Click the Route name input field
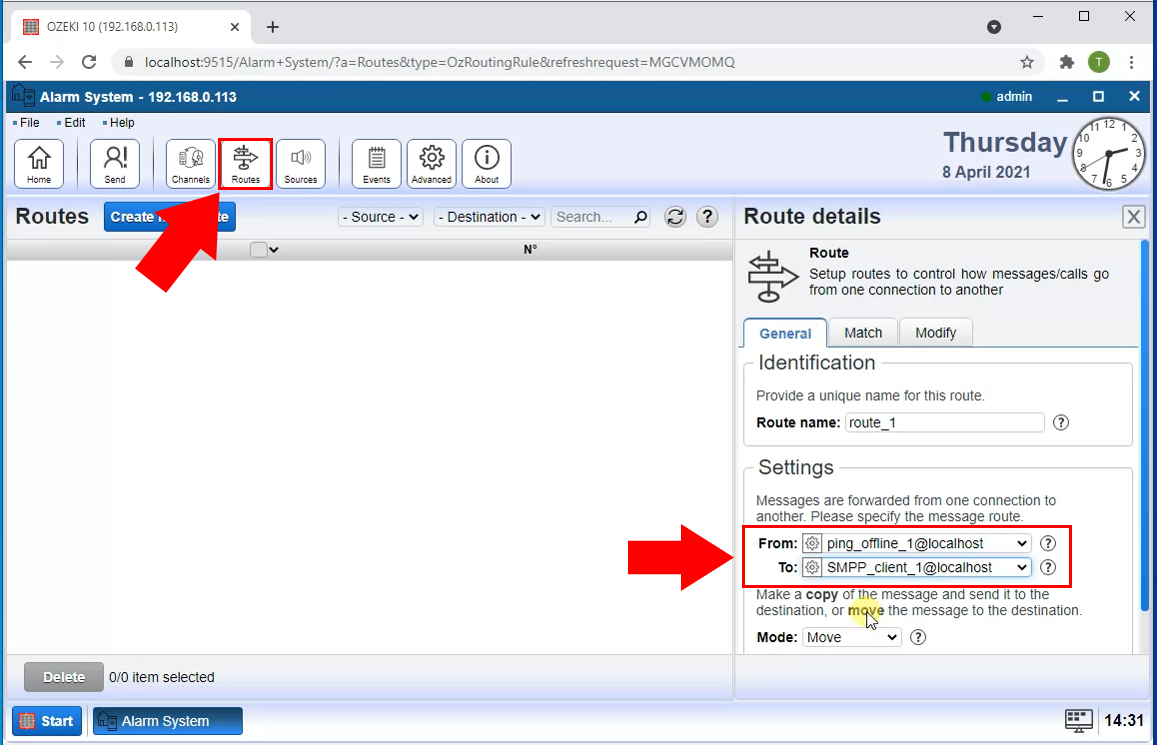This screenshot has width=1157, height=745. pyautogui.click(x=944, y=423)
